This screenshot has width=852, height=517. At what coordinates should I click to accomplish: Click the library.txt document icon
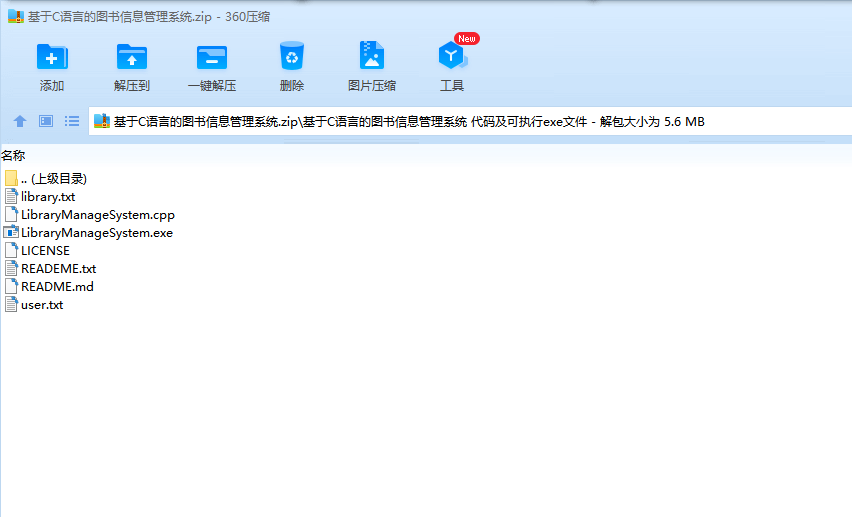coord(11,196)
